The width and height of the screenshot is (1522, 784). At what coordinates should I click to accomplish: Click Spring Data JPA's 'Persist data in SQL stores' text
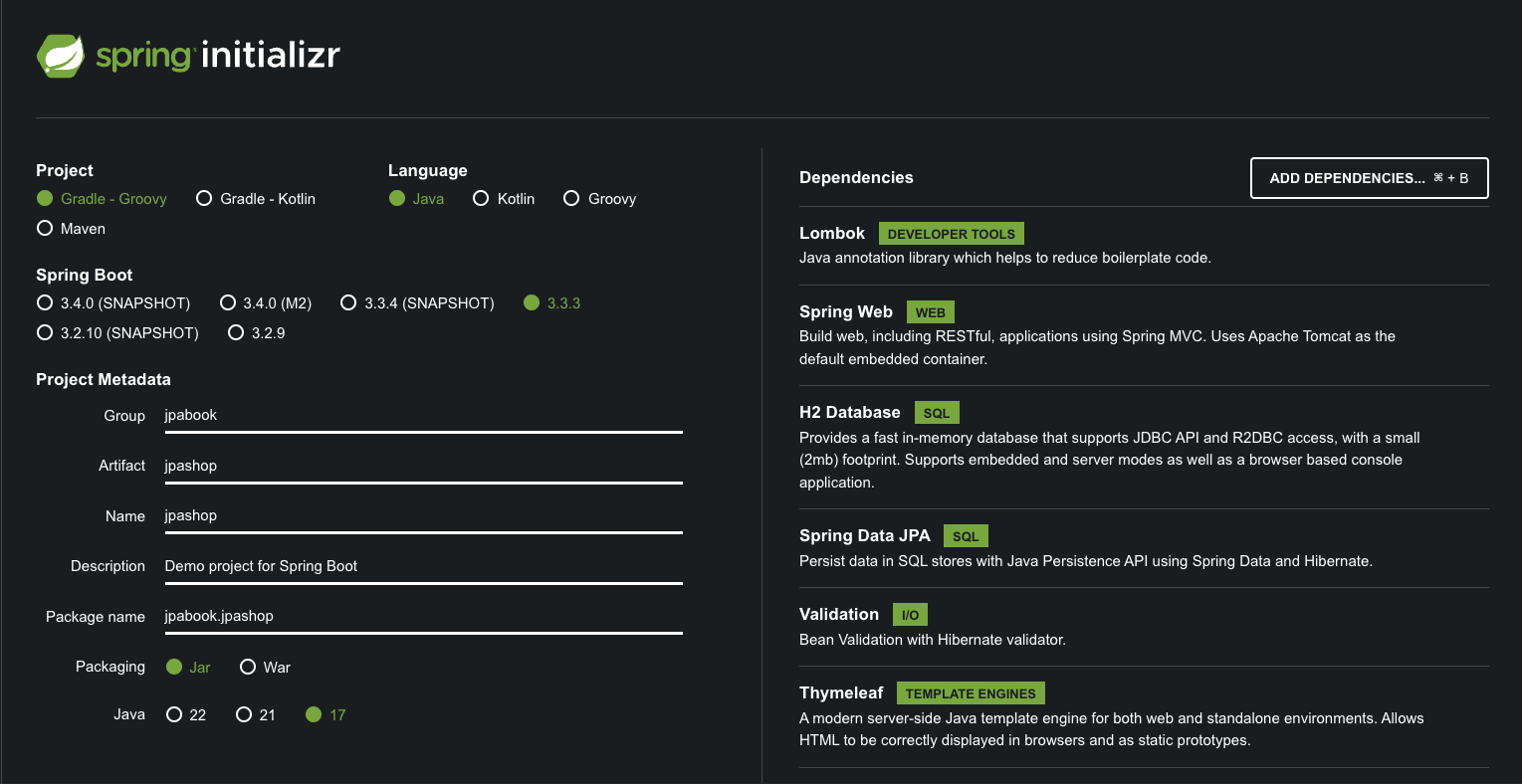1086,561
